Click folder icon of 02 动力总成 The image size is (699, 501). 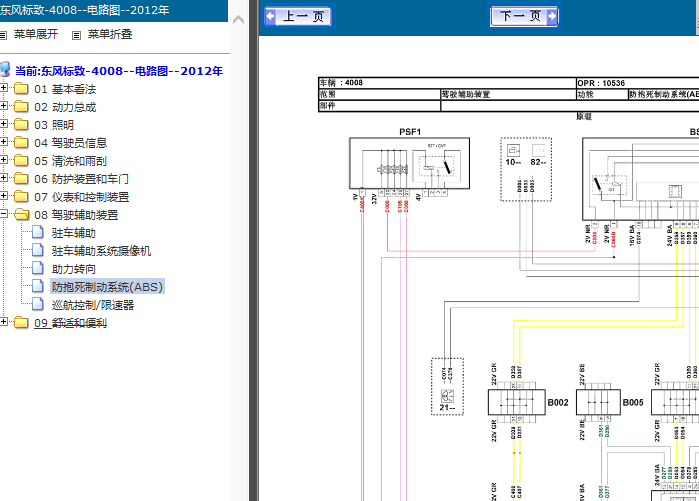click(21, 107)
